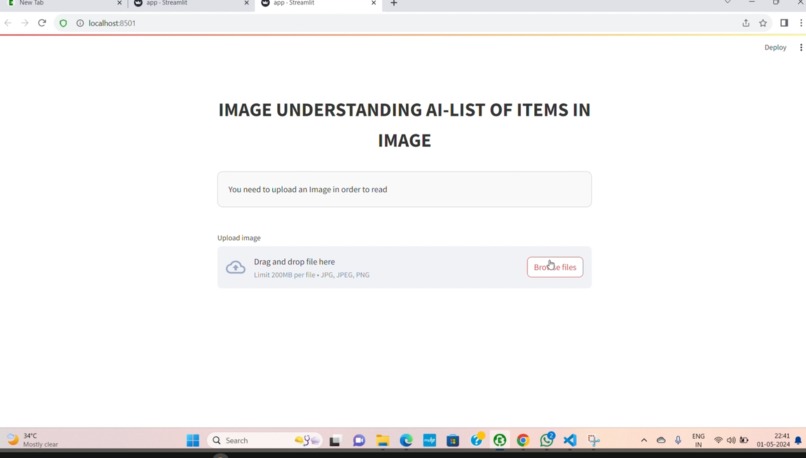Open Task View on the taskbar
The image size is (806, 458).
(x=335, y=441)
